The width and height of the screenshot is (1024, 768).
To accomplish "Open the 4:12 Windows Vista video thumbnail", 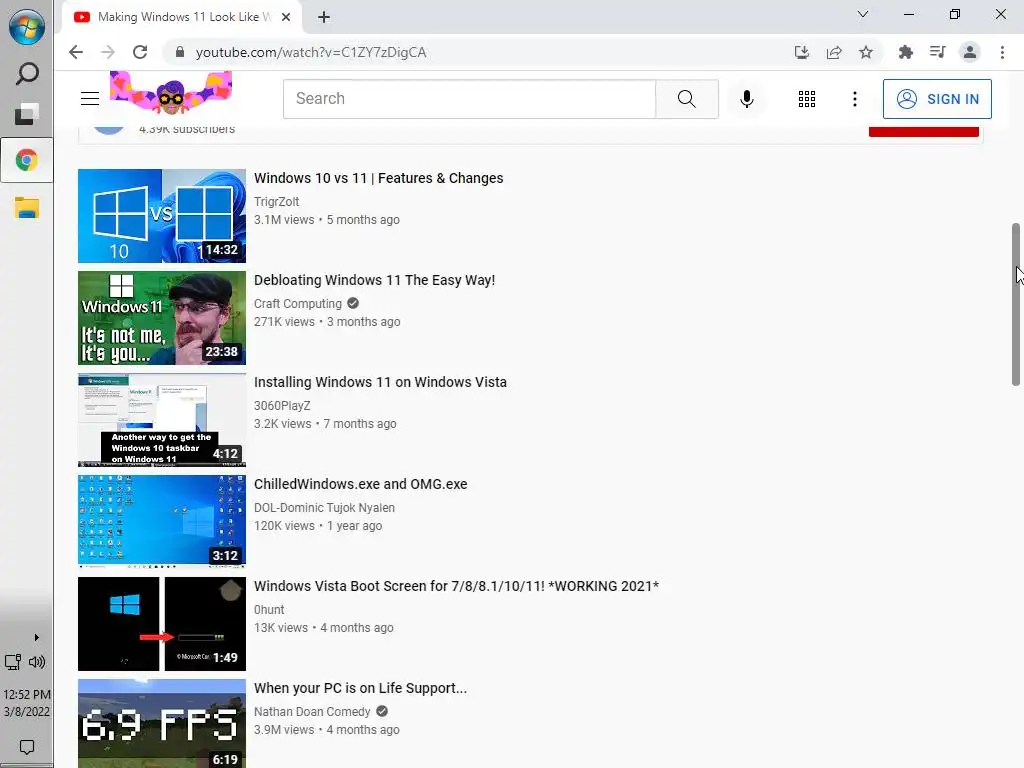I will [x=162, y=420].
